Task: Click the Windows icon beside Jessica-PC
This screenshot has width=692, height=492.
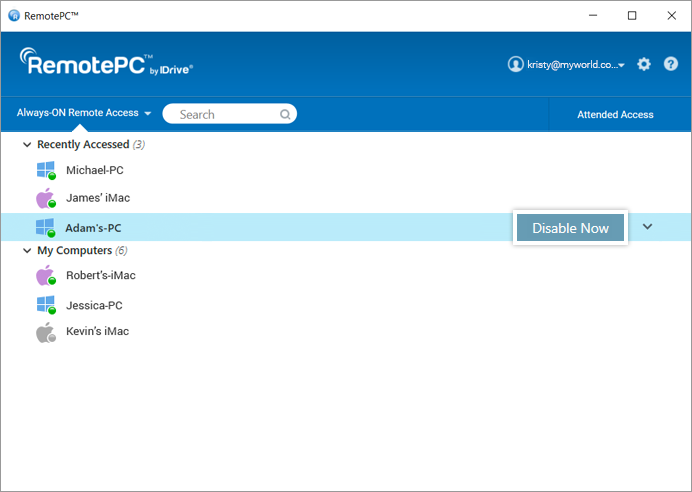Action: [x=46, y=305]
